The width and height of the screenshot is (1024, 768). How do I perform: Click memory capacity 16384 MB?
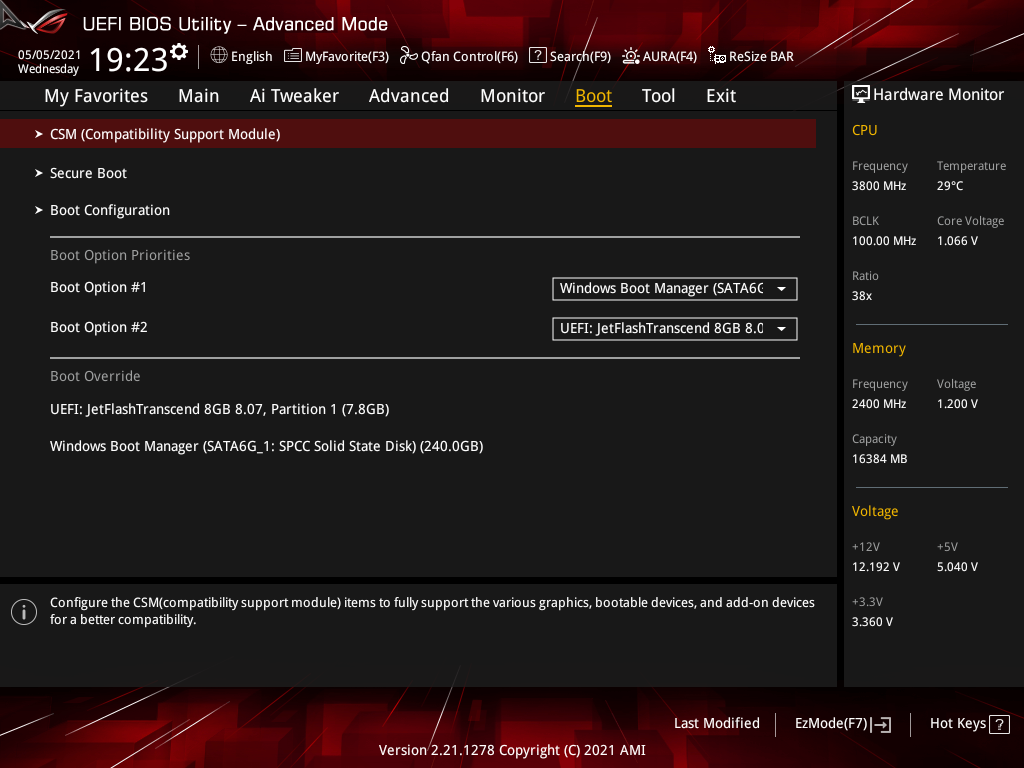pyautogui.click(x=879, y=458)
